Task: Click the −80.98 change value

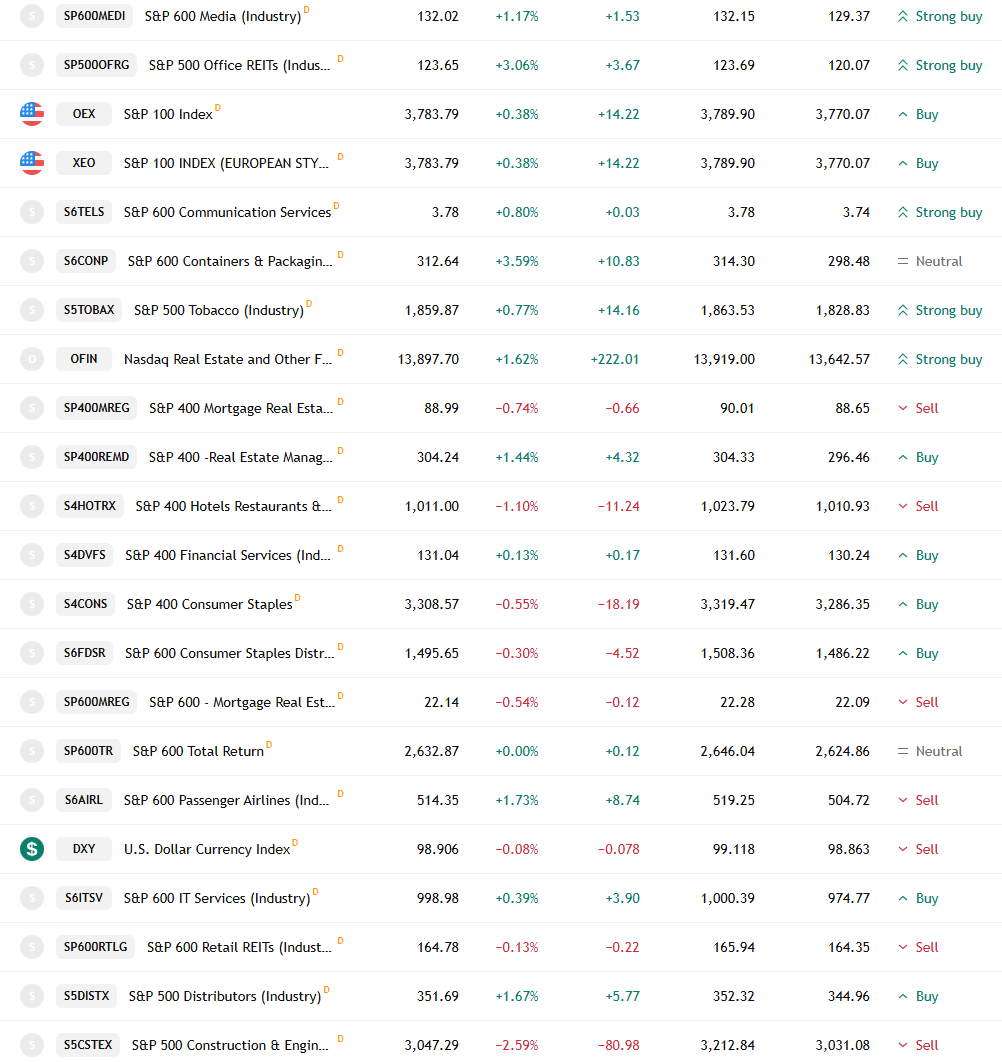Action: click(x=619, y=1045)
